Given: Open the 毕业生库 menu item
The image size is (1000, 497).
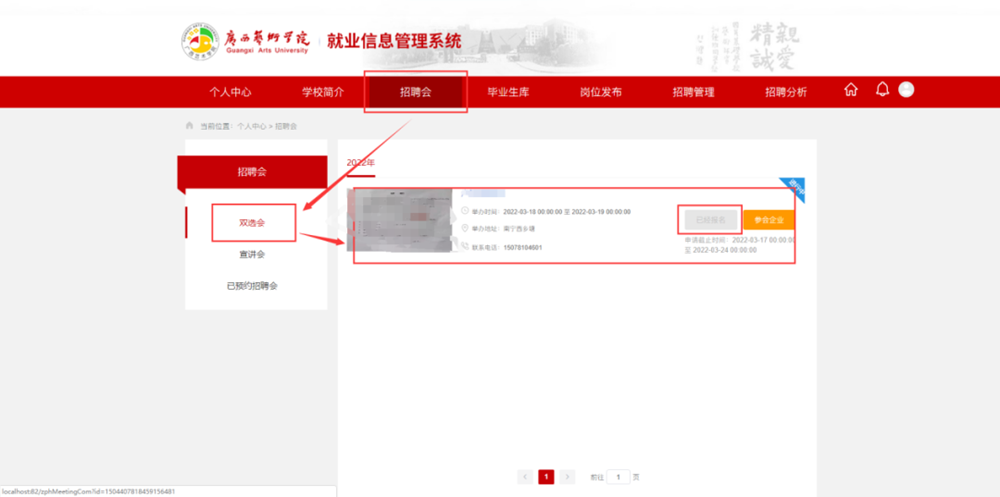Looking at the screenshot, I should tap(508, 92).
